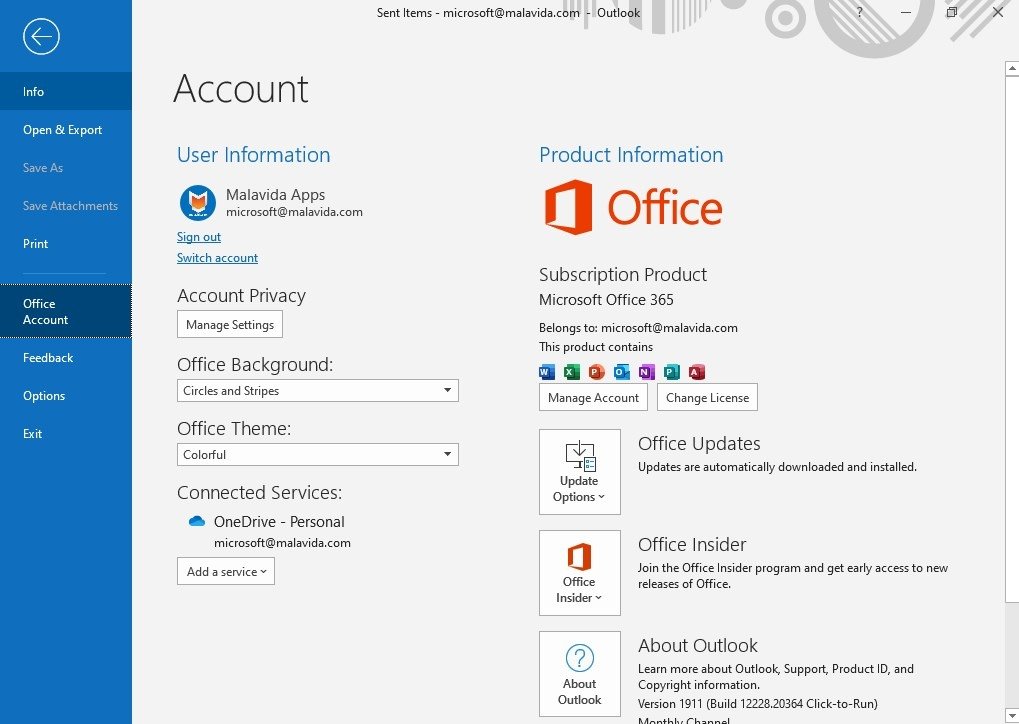Click the Publisher app icon
This screenshot has width=1019, height=724.
point(671,372)
